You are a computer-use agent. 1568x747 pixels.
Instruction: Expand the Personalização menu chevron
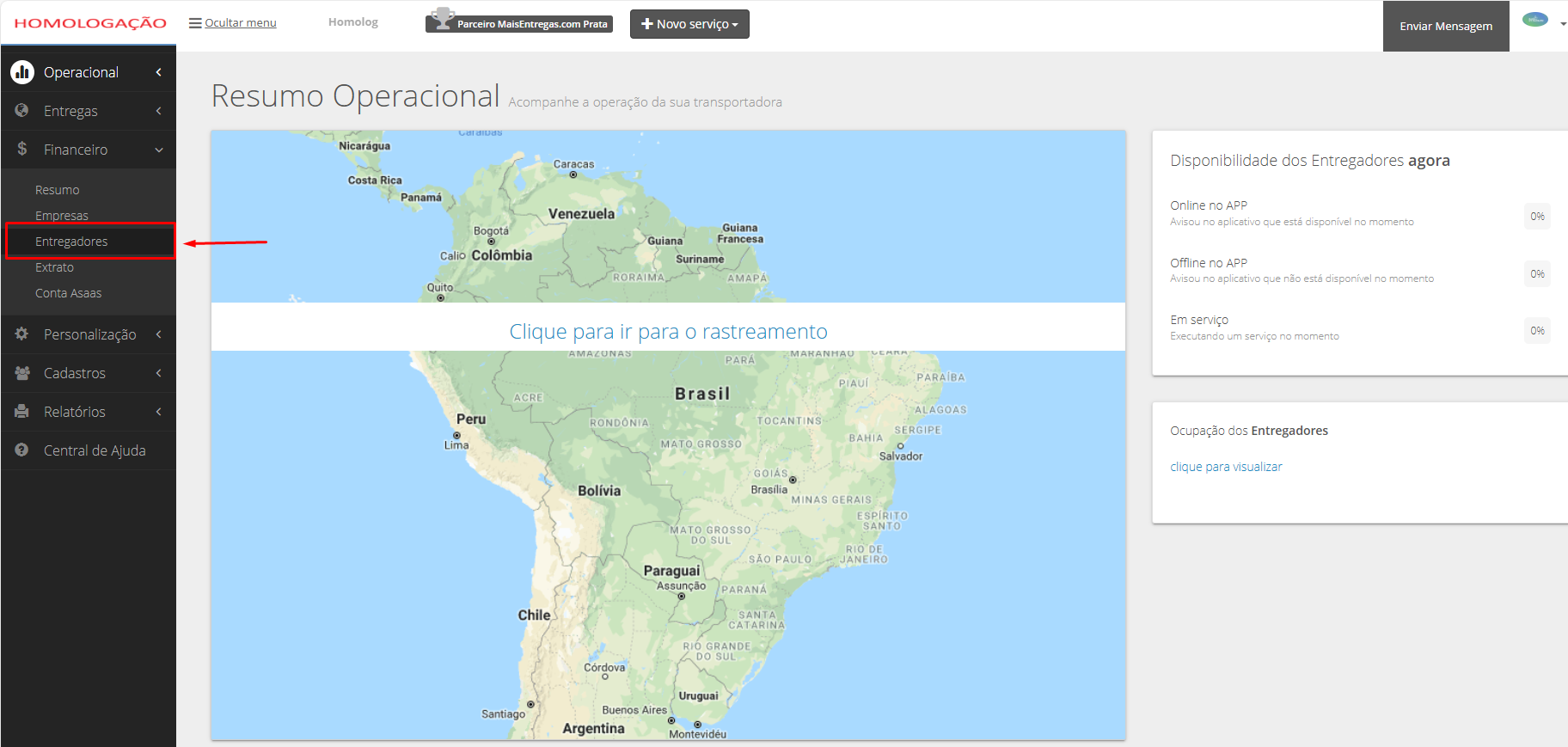tap(159, 334)
